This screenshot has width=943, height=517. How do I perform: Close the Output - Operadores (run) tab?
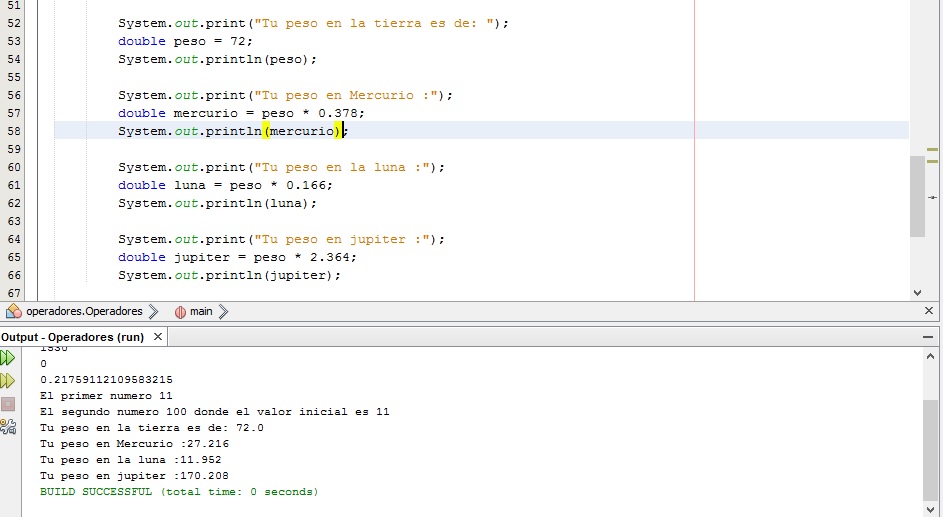point(158,337)
